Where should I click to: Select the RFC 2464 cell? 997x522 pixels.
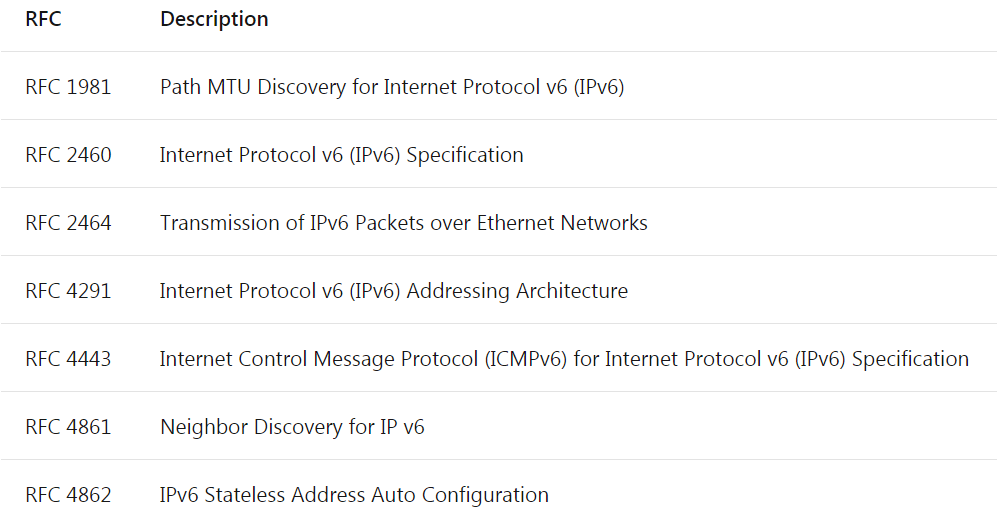68,223
